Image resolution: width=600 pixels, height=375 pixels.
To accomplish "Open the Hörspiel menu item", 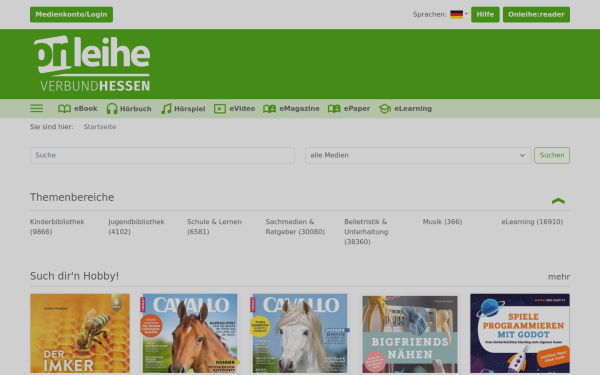I will (183, 109).
